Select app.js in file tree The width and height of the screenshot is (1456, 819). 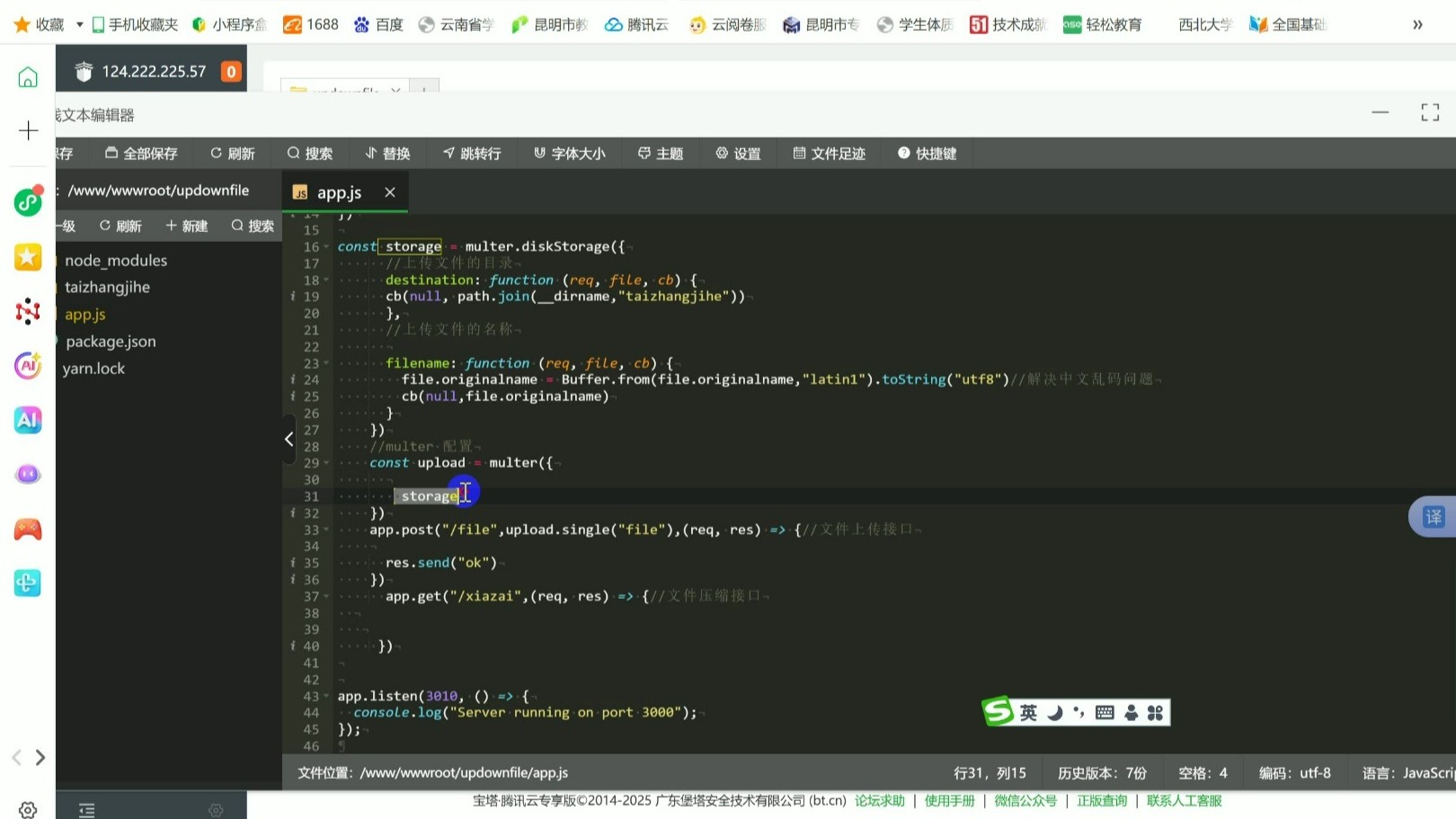pos(85,315)
